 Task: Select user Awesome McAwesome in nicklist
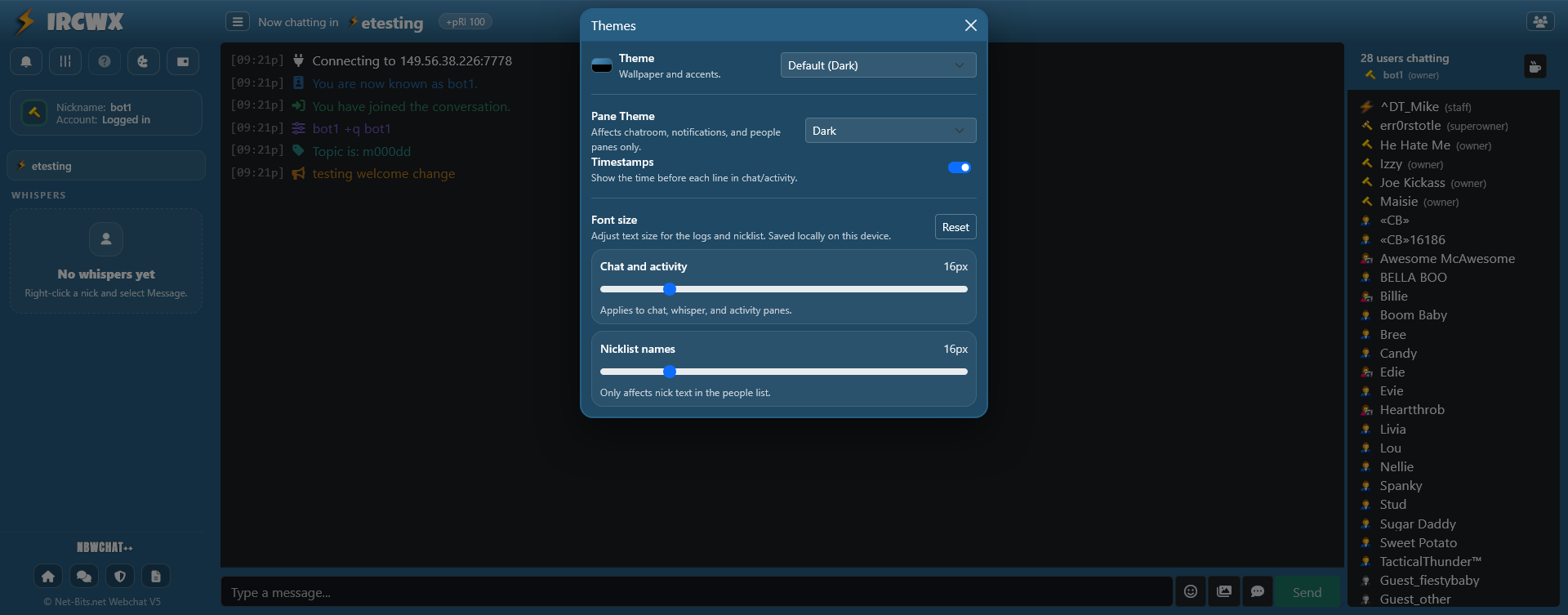pos(1446,259)
